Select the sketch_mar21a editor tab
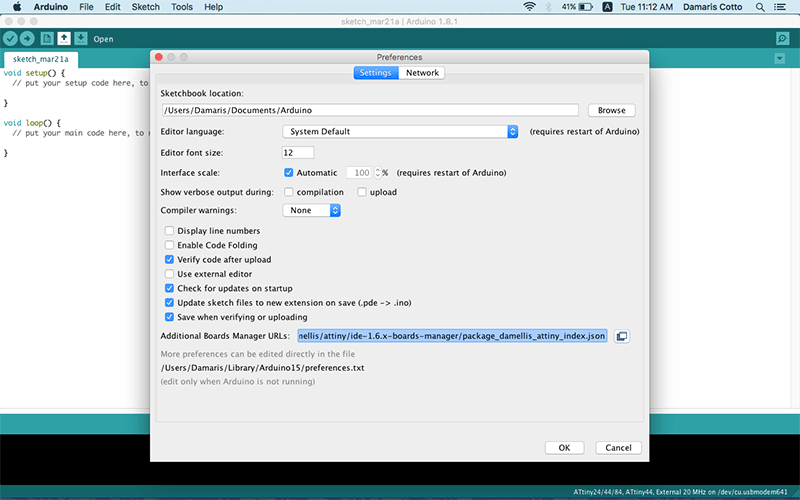 (41, 59)
